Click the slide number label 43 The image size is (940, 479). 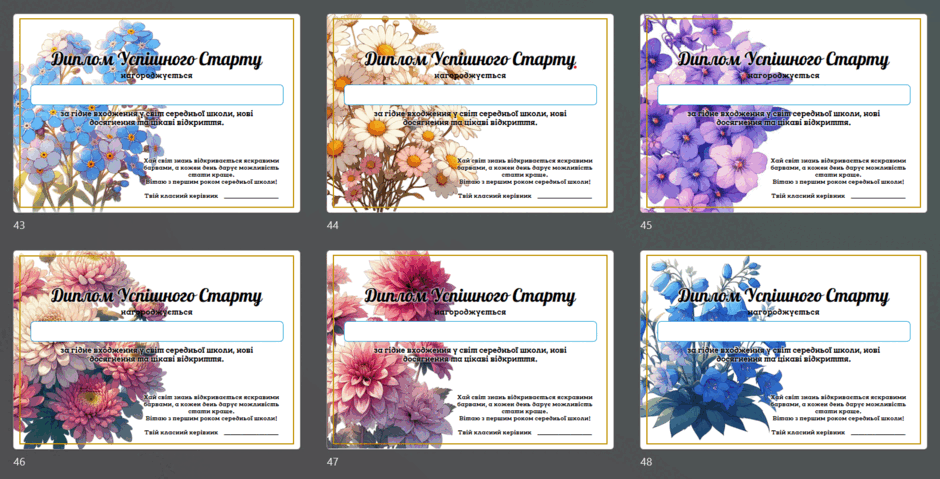[19, 225]
